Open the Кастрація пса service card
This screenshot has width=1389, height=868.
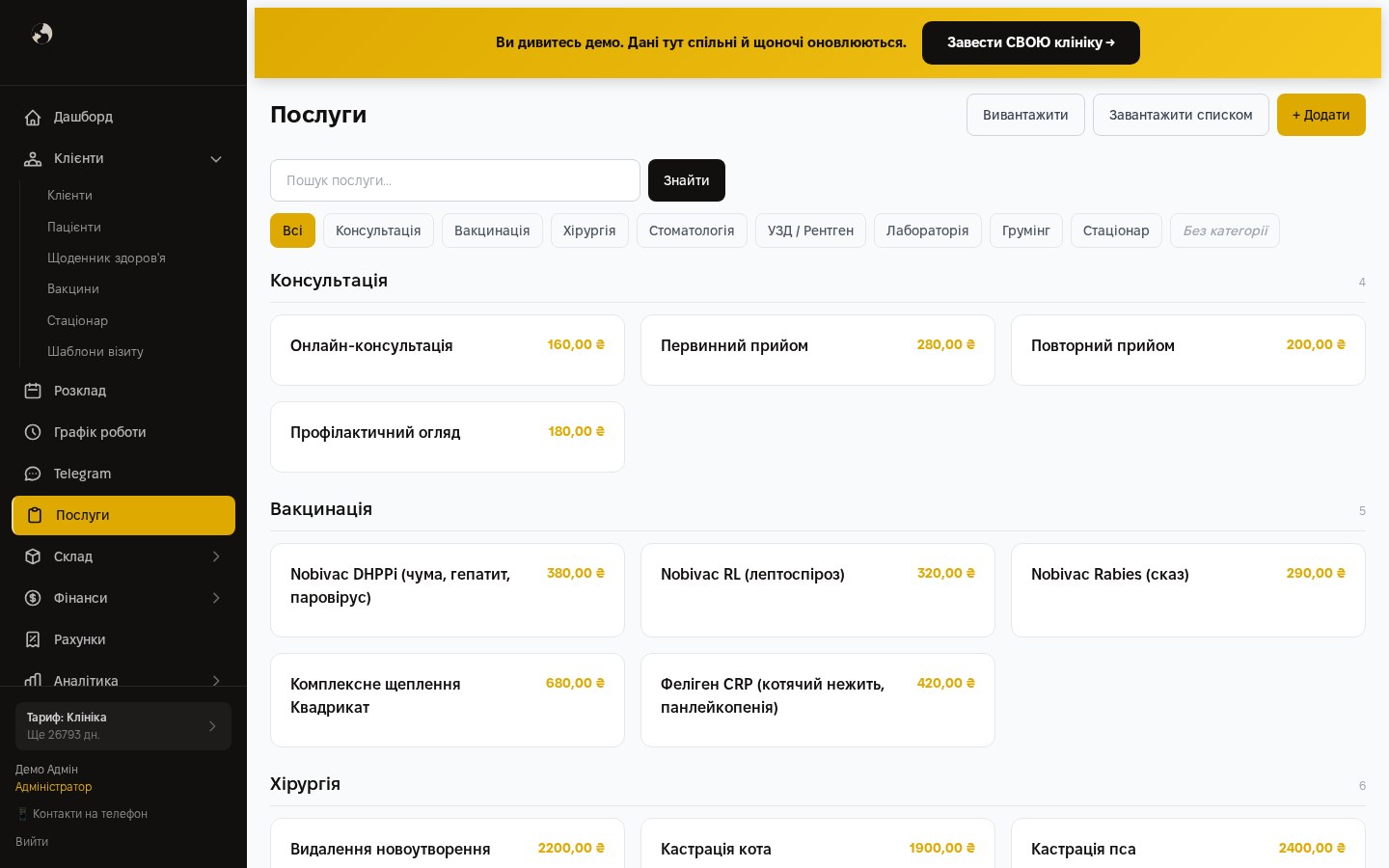tap(1188, 844)
